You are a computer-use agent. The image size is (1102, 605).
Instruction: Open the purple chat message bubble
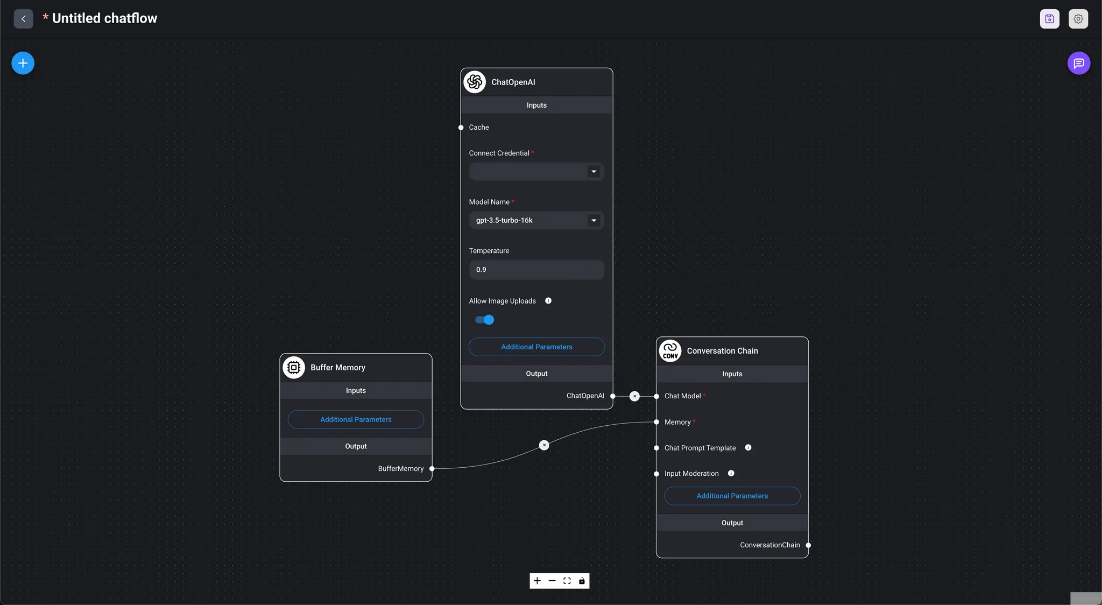tap(1078, 63)
